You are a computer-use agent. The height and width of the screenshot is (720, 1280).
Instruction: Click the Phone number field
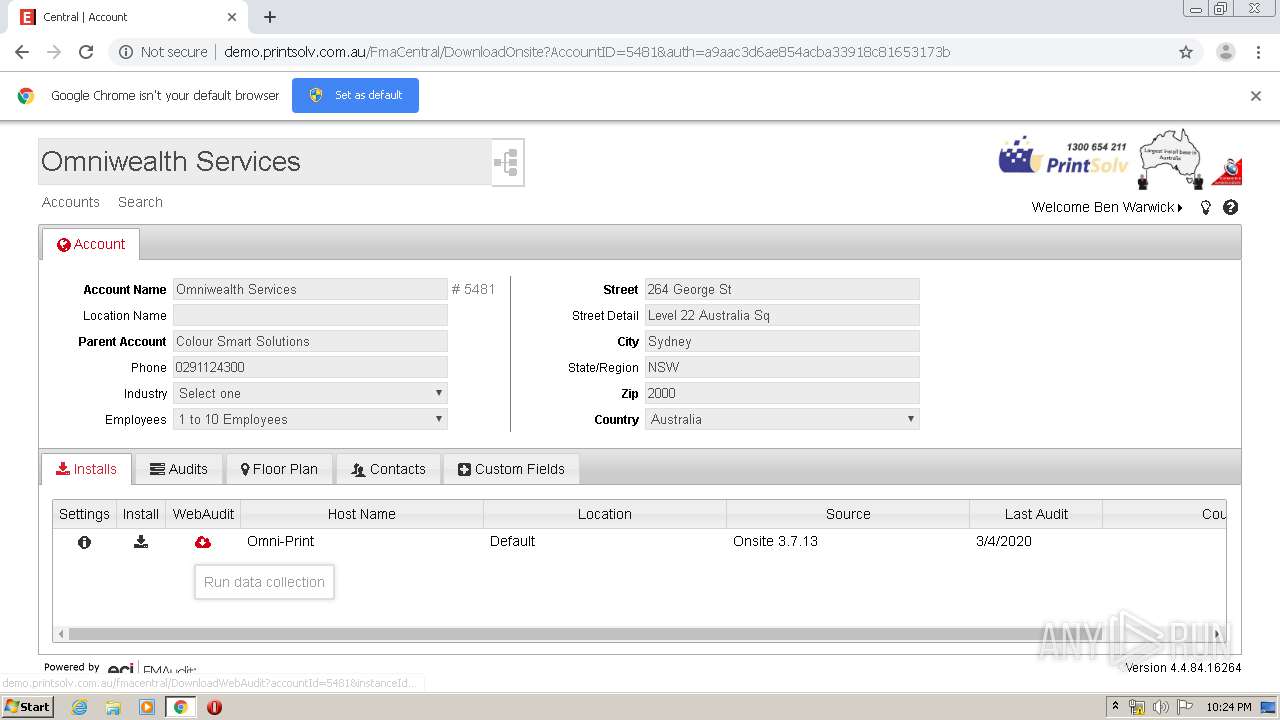tap(310, 367)
